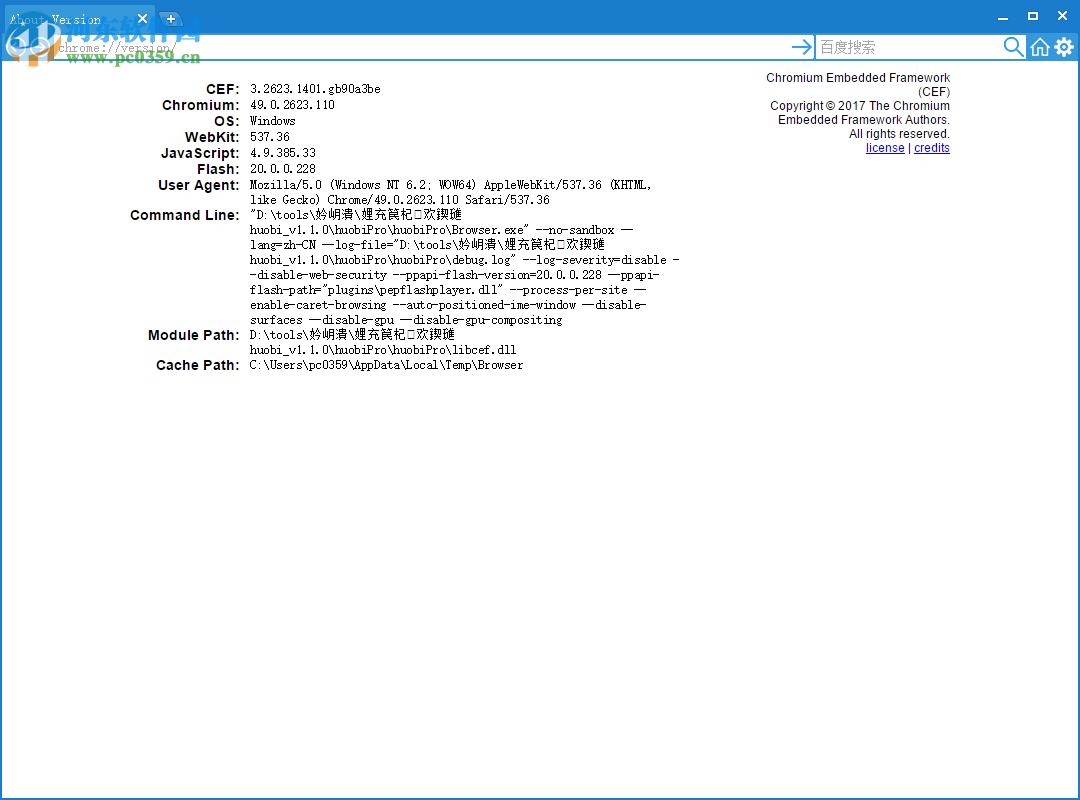The width and height of the screenshot is (1080, 800).
Task: Maximize the browser window
Action: coord(1032,16)
